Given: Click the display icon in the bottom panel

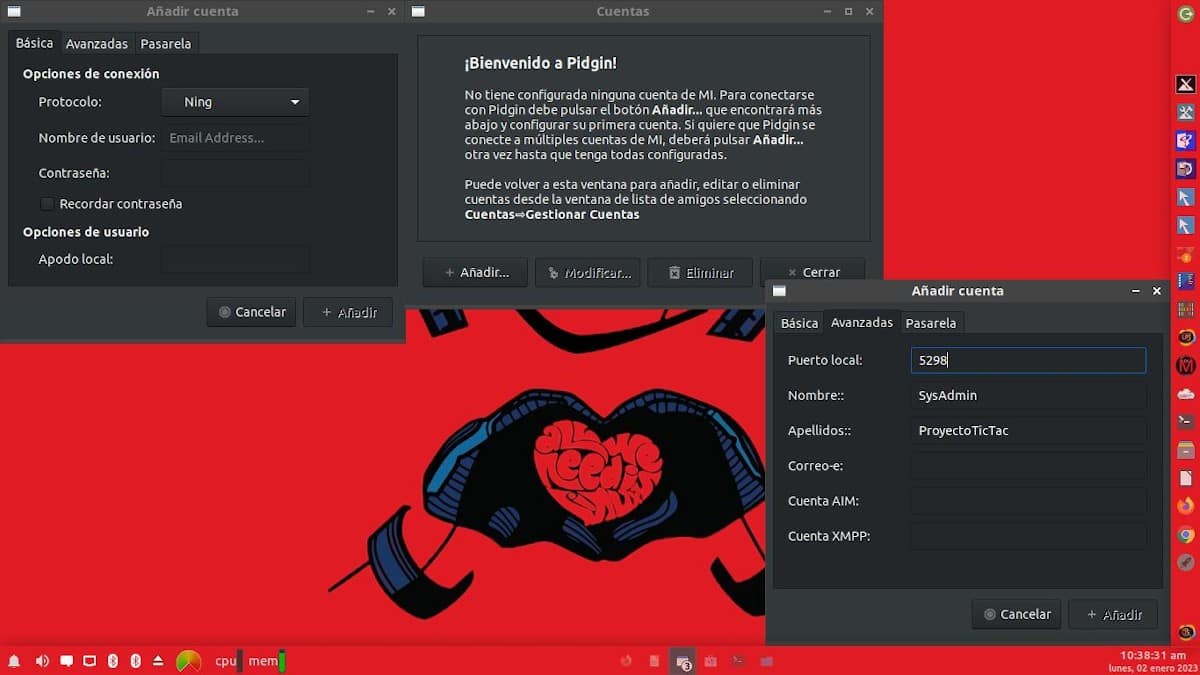Looking at the screenshot, I should 89,661.
